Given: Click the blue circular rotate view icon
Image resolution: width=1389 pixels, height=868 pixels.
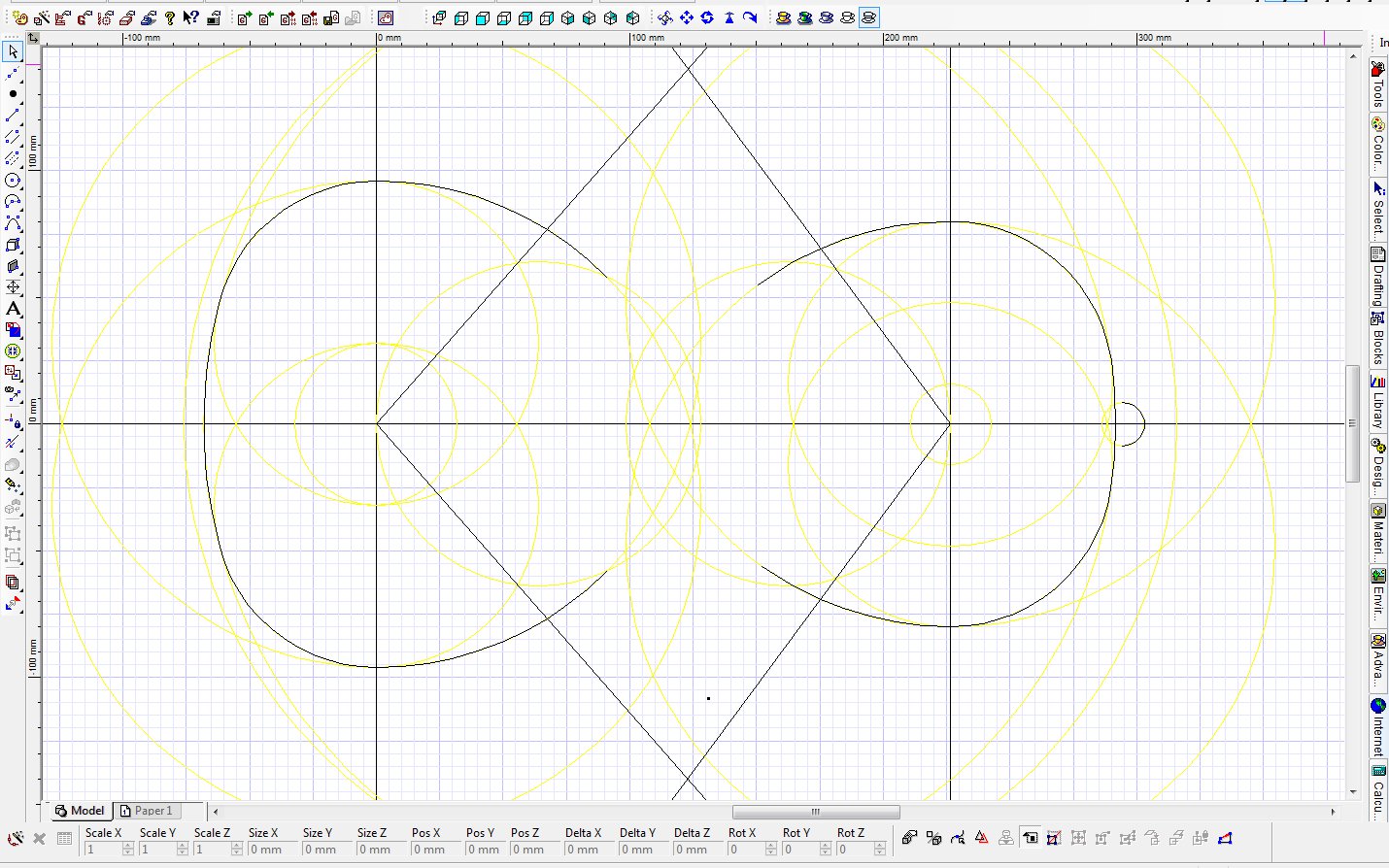Looking at the screenshot, I should point(708,17).
